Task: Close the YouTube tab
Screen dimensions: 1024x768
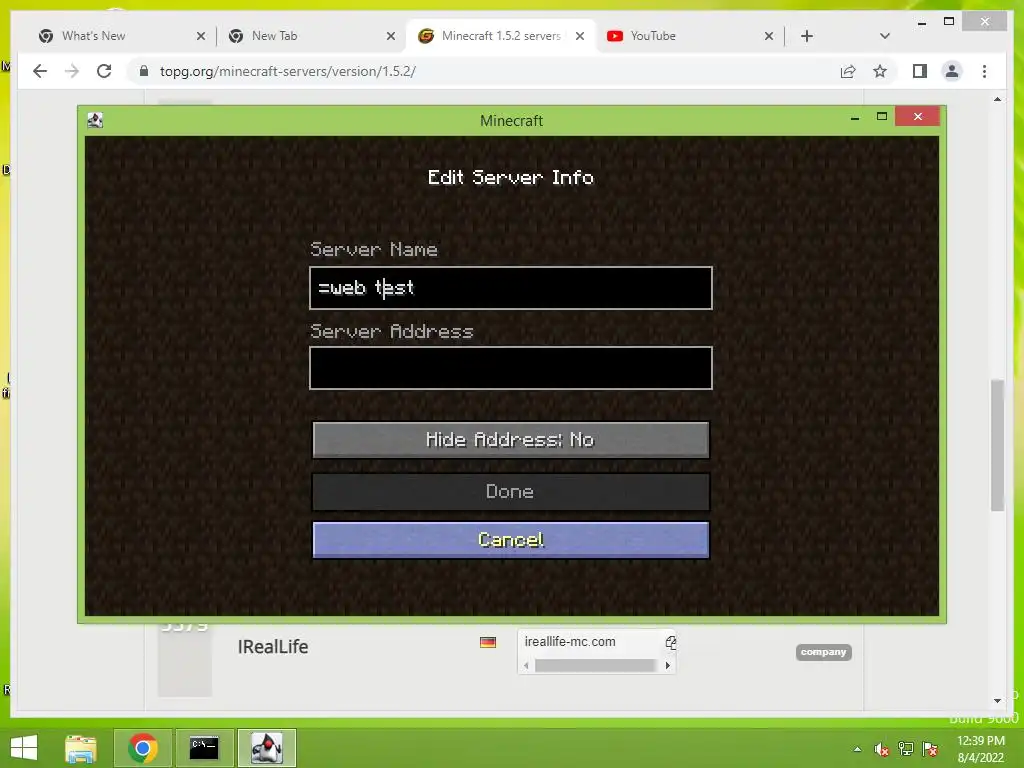Action: pyautogui.click(x=769, y=36)
